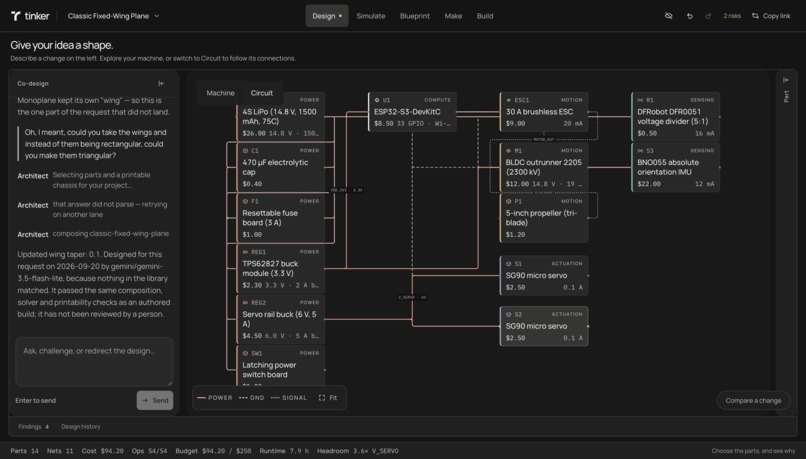
Task: Select the ESP32-S3-DevKitC node title
Action: pyautogui.click(x=407, y=112)
